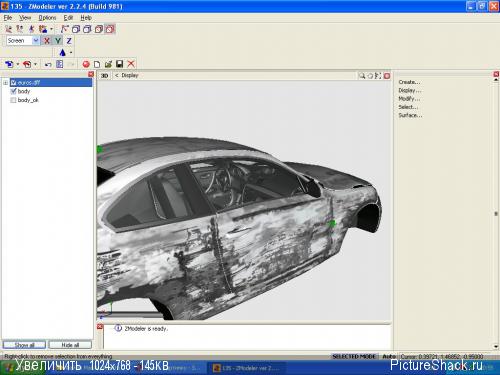Toggle SELECTED MODE in status bar

354,356
